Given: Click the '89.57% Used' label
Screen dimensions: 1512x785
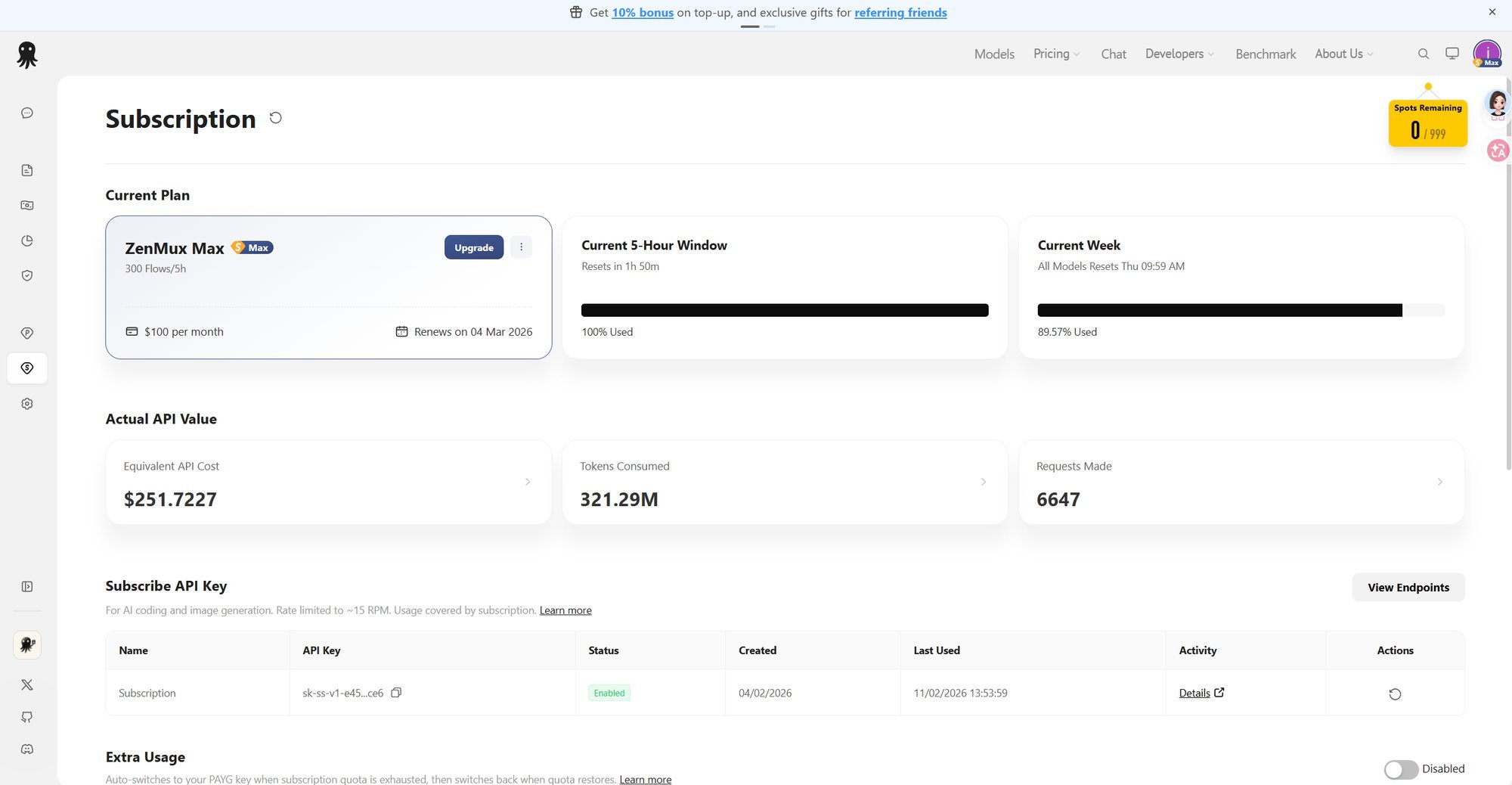Looking at the screenshot, I should point(1067,332).
